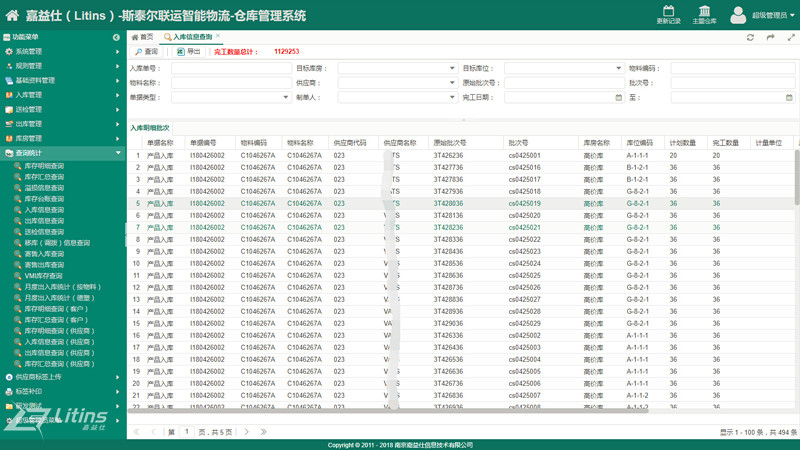The height and width of the screenshot is (450, 800).
Task: Open 库存明细查询 in the sidebar
Action: pyautogui.click(x=44, y=166)
